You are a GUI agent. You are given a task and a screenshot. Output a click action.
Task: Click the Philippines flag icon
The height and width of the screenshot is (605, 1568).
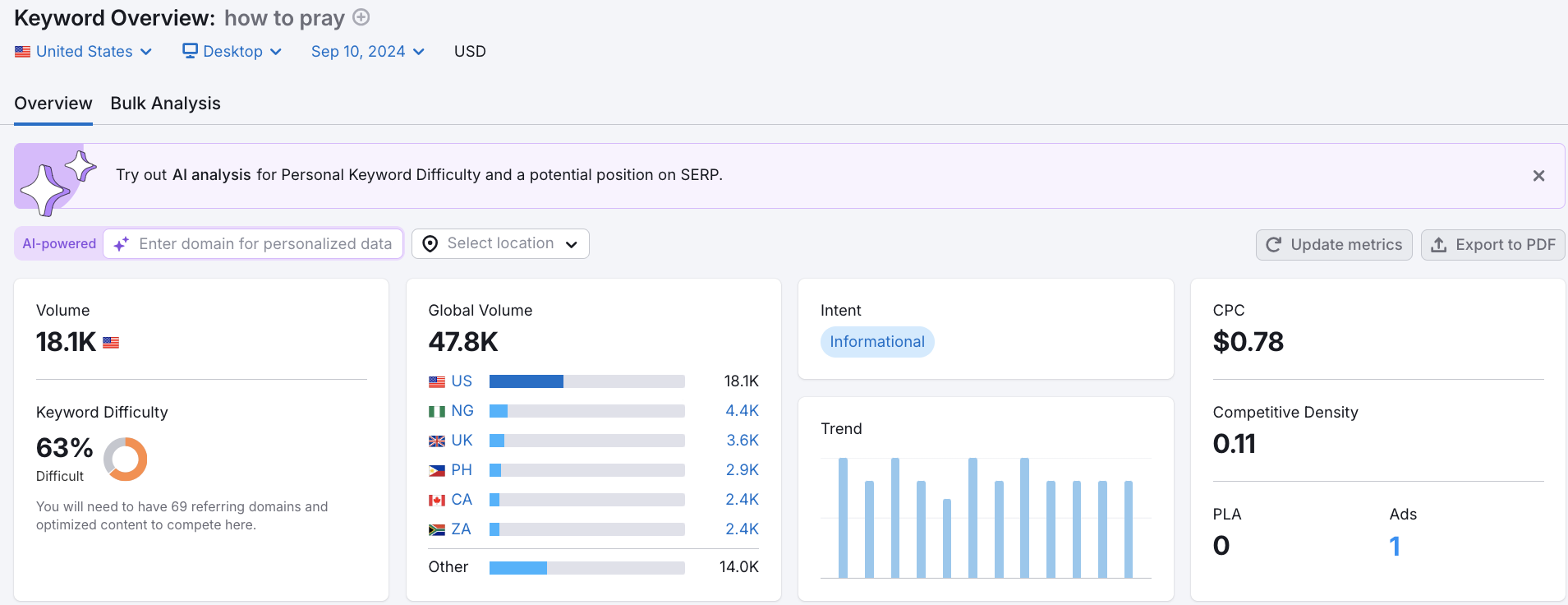(437, 471)
